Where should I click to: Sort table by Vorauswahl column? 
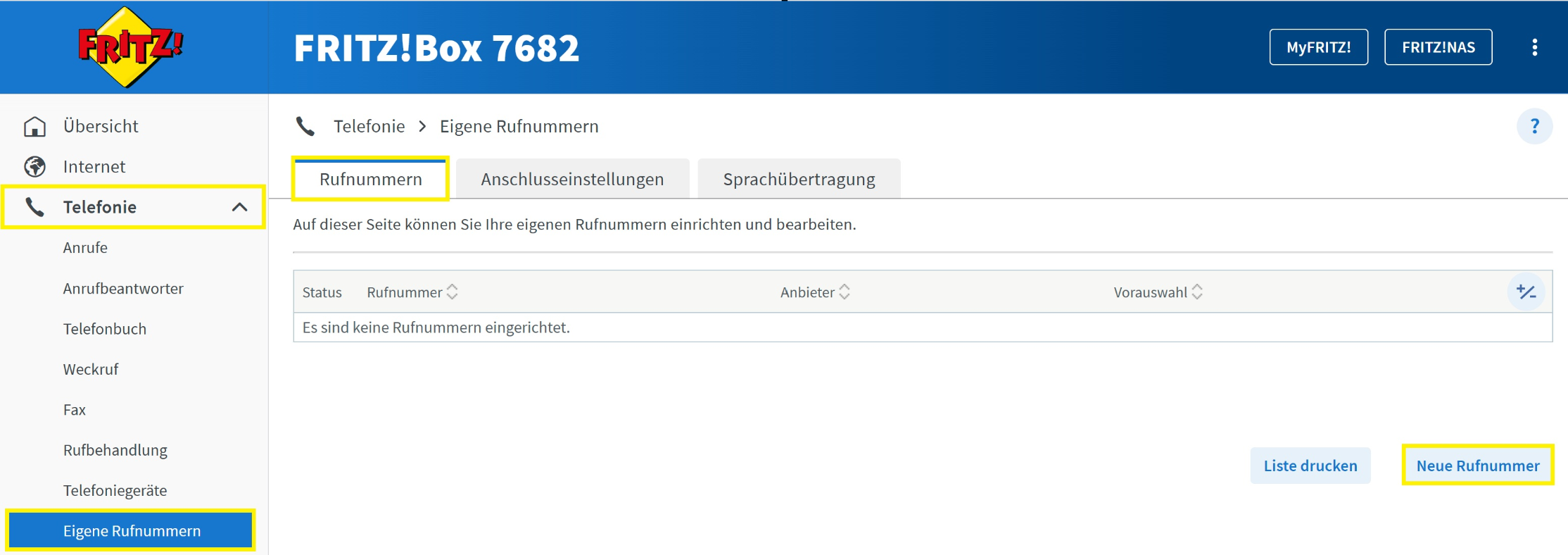click(1158, 292)
